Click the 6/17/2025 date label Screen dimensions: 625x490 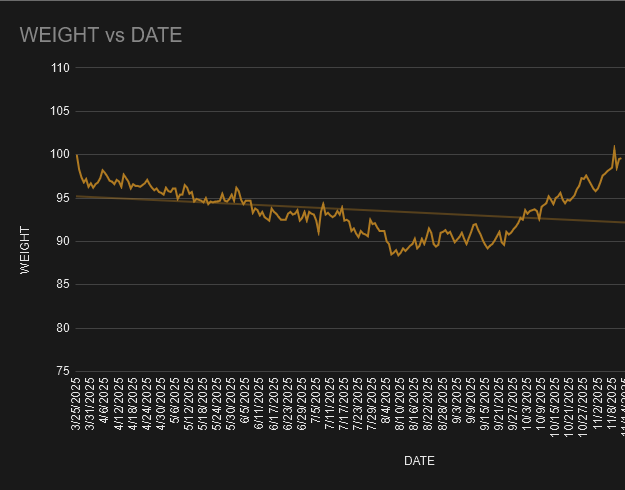click(x=273, y=404)
